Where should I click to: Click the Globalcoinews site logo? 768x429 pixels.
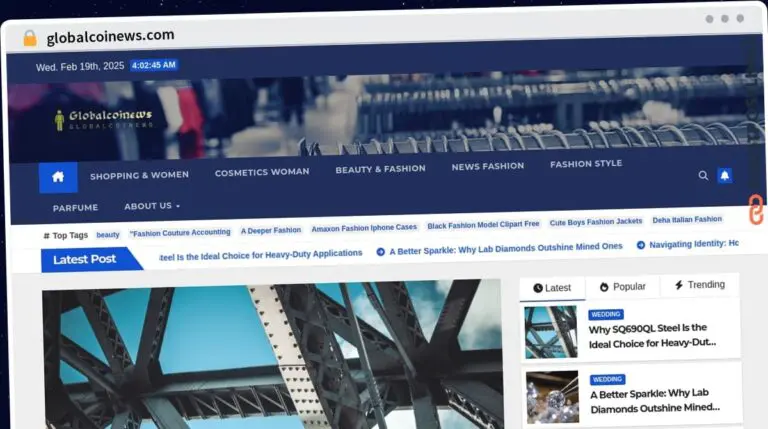tap(104, 119)
